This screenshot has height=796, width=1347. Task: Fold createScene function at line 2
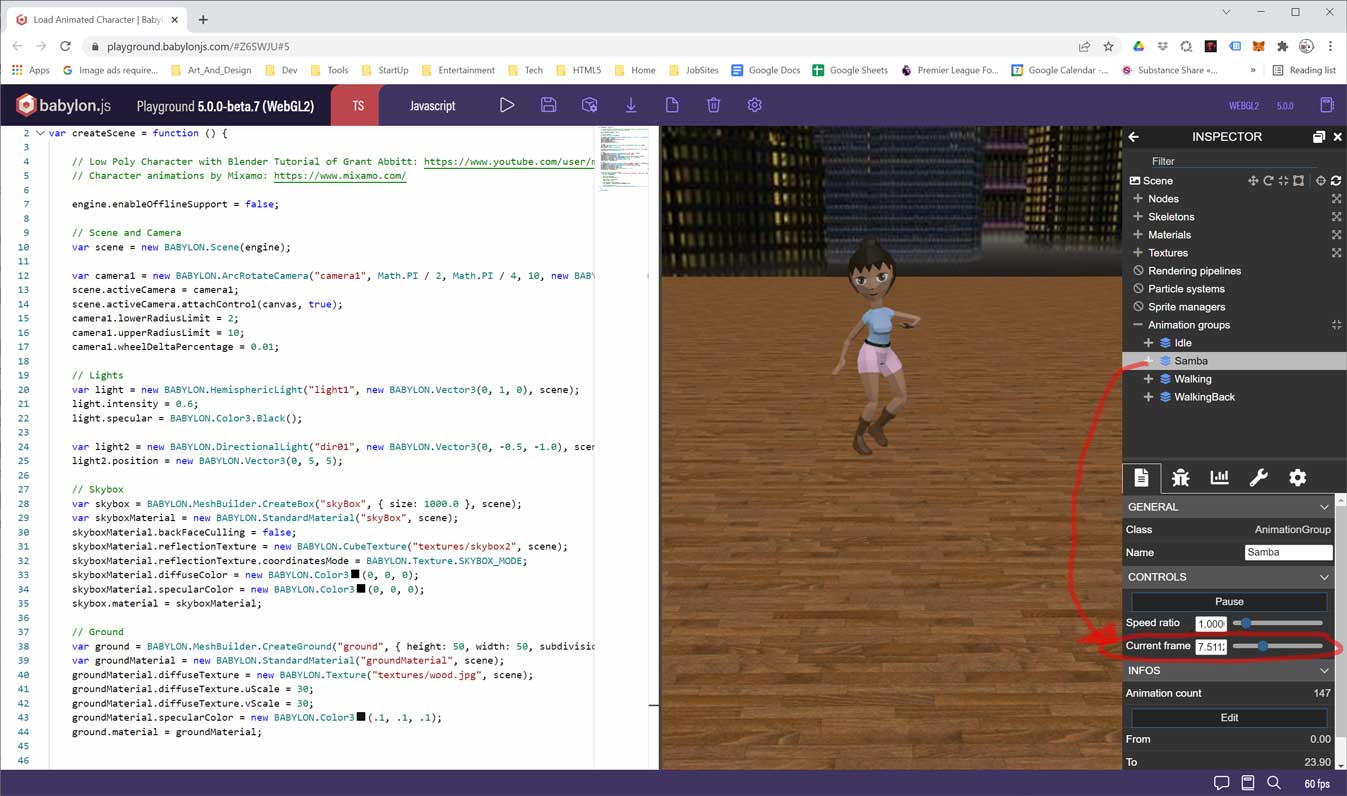(x=40, y=133)
